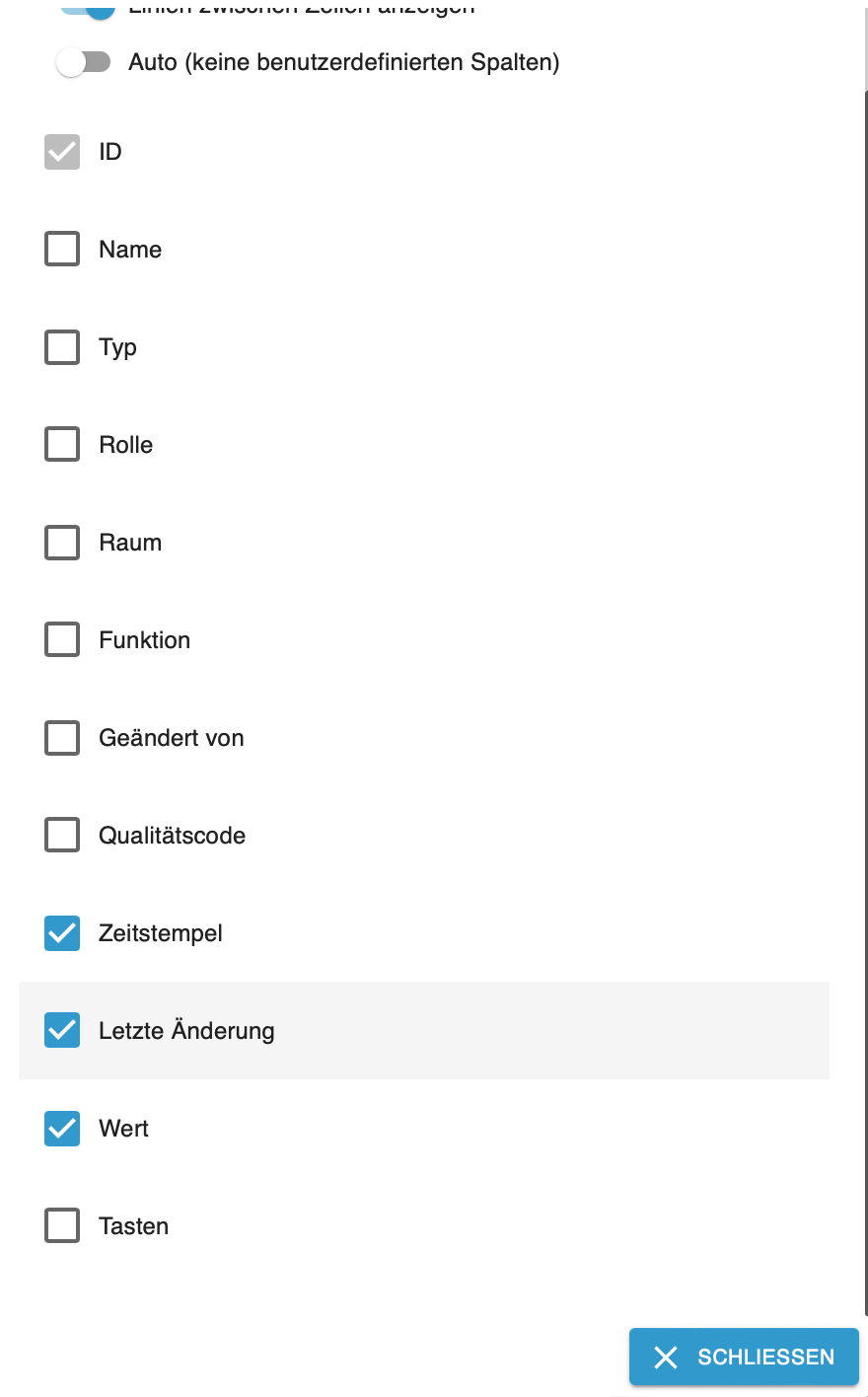Enable the Rolle column checkbox
The width and height of the screenshot is (868, 1397).
coord(62,445)
